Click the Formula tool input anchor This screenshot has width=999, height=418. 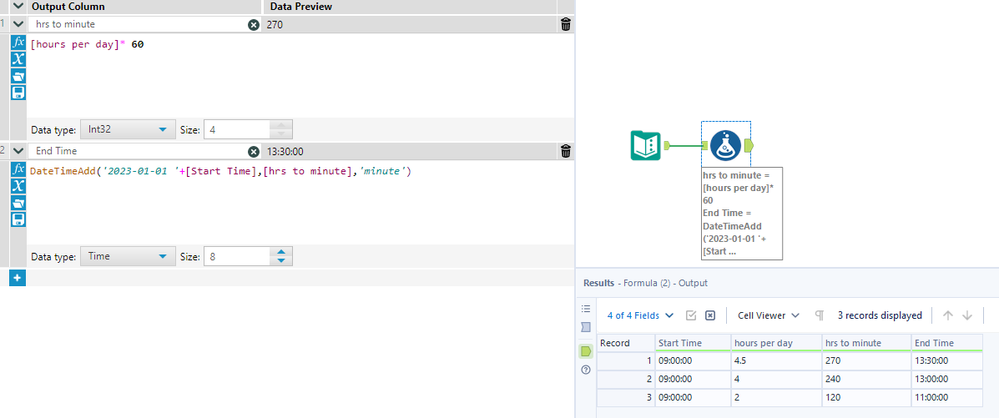tap(705, 146)
